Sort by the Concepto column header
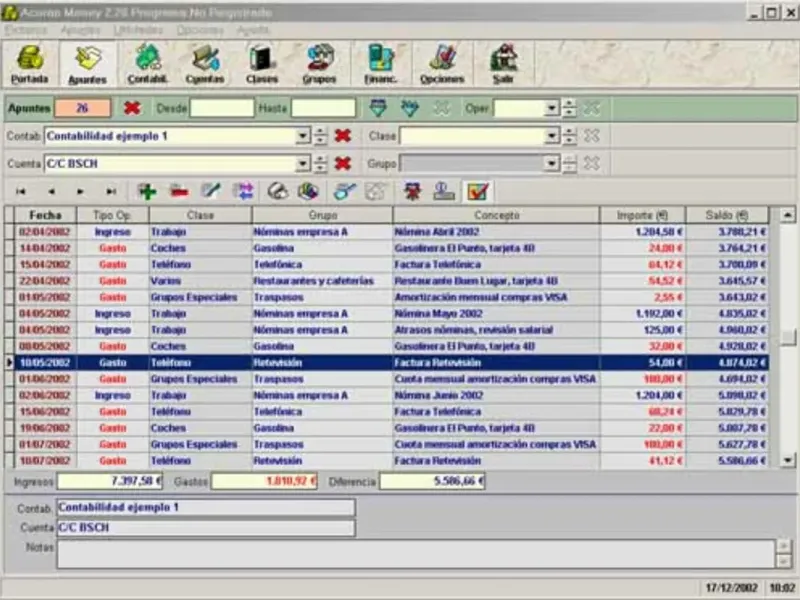The image size is (800, 600). click(x=496, y=215)
